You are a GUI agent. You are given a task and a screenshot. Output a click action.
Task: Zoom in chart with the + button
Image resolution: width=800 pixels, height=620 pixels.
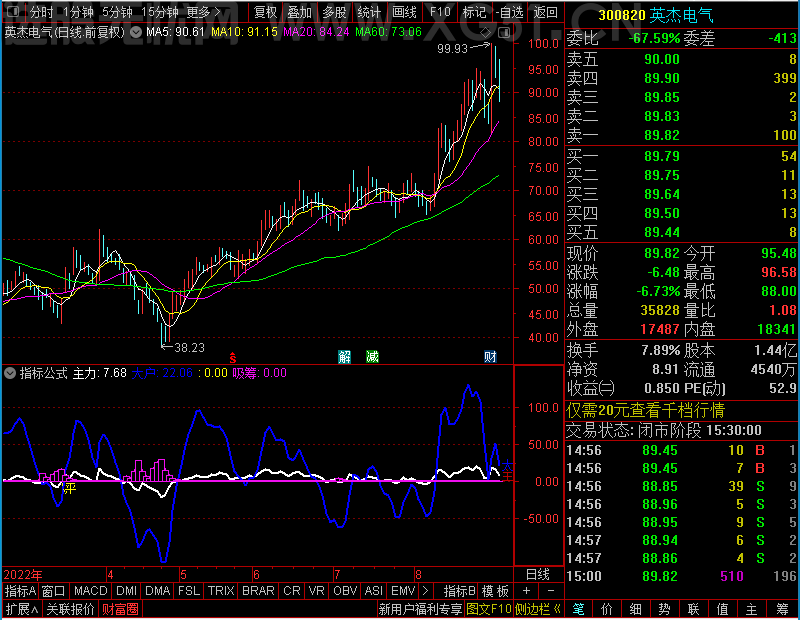(x=527, y=591)
